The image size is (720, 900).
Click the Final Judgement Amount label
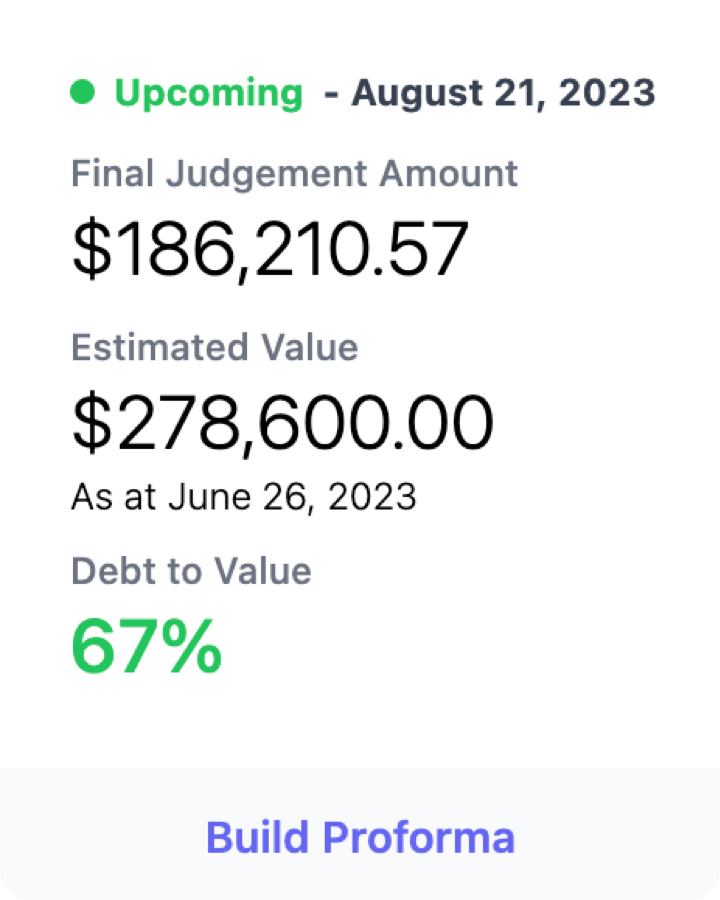[x=295, y=173]
